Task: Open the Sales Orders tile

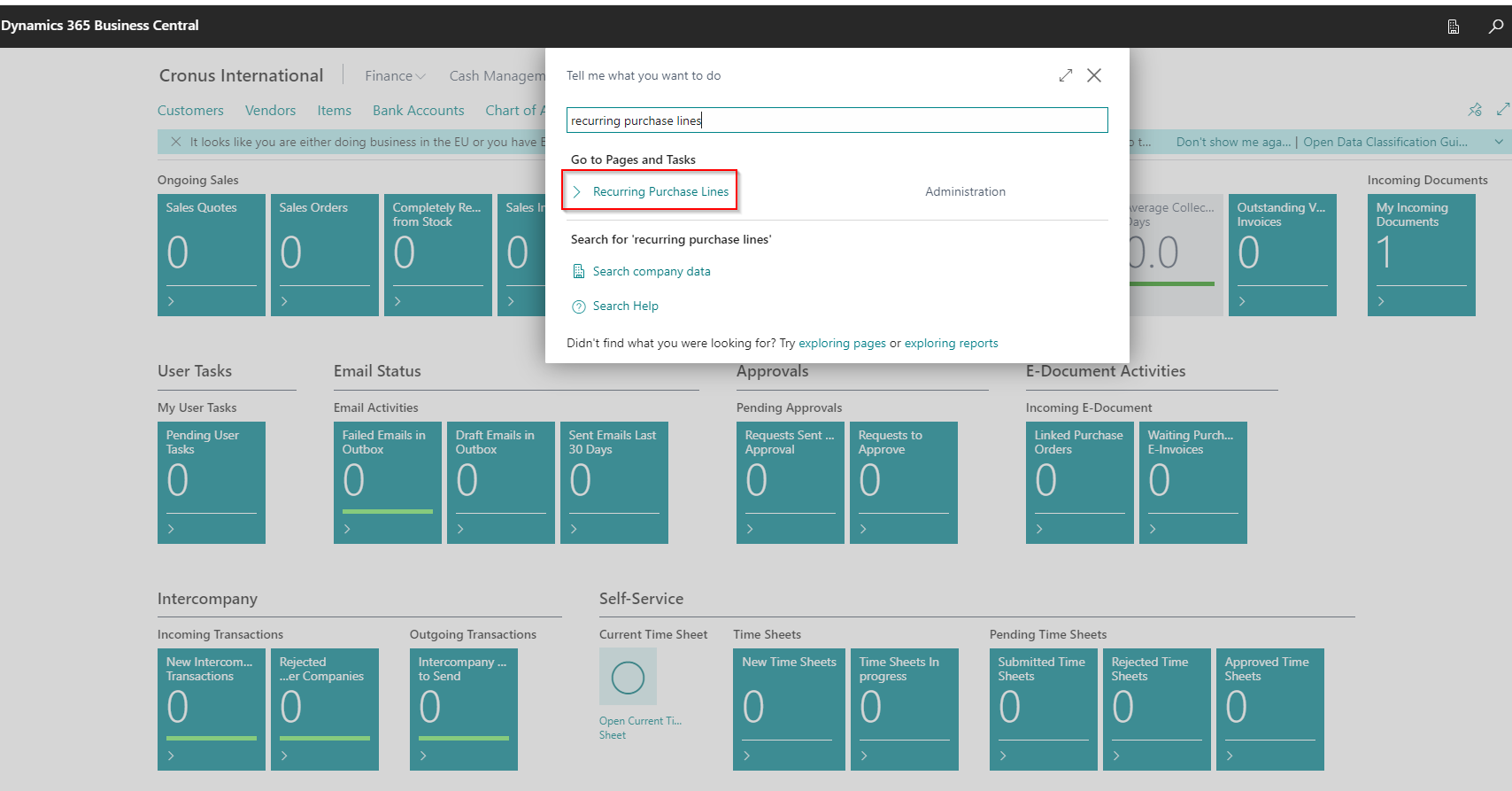Action: point(325,255)
